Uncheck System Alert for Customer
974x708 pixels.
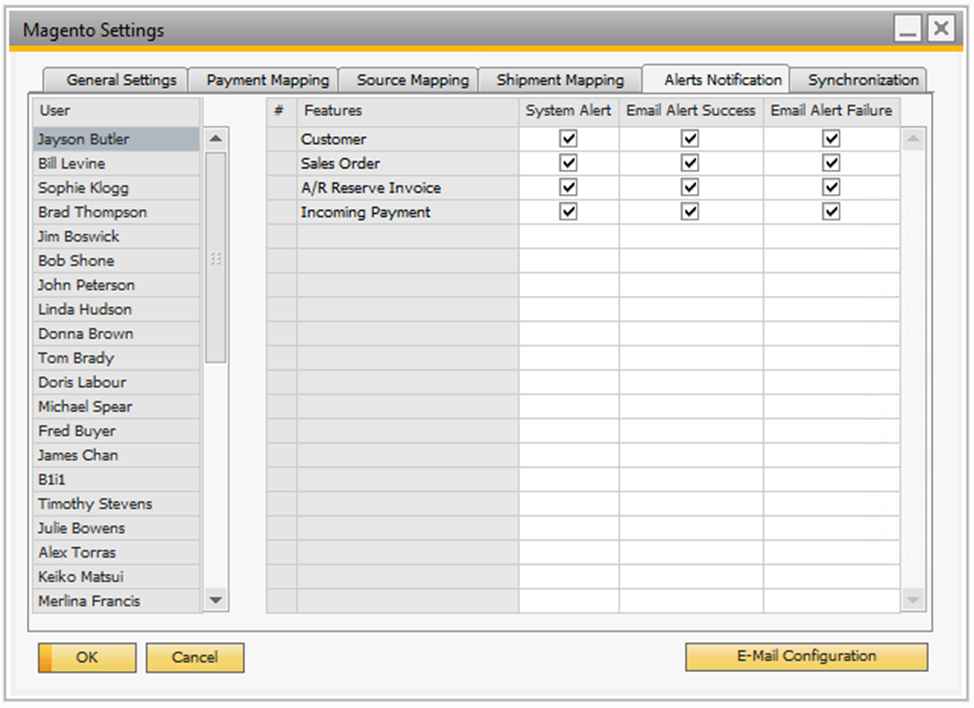click(x=569, y=139)
